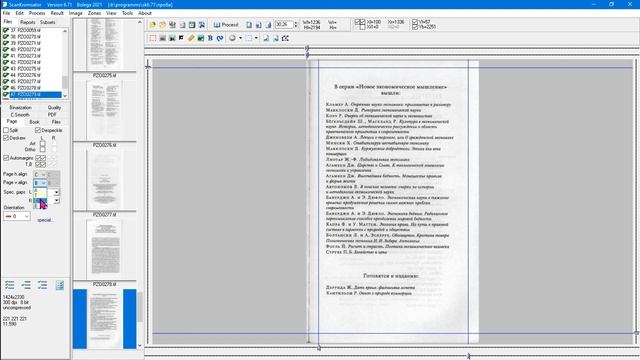Click the third page icon before zoom field
This screenshot has width=640, height=360.
[268, 25]
